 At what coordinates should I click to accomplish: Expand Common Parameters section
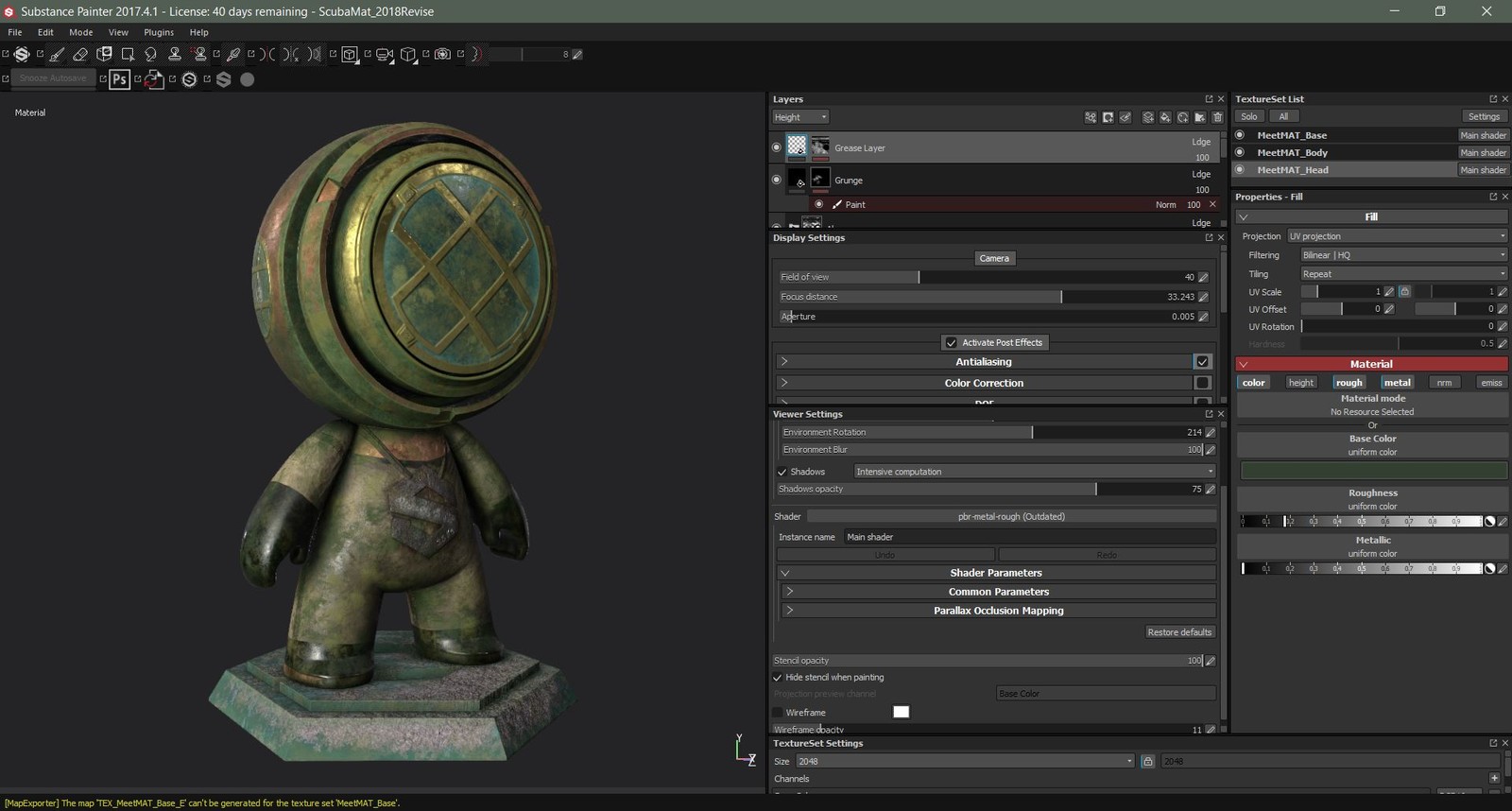point(789,592)
